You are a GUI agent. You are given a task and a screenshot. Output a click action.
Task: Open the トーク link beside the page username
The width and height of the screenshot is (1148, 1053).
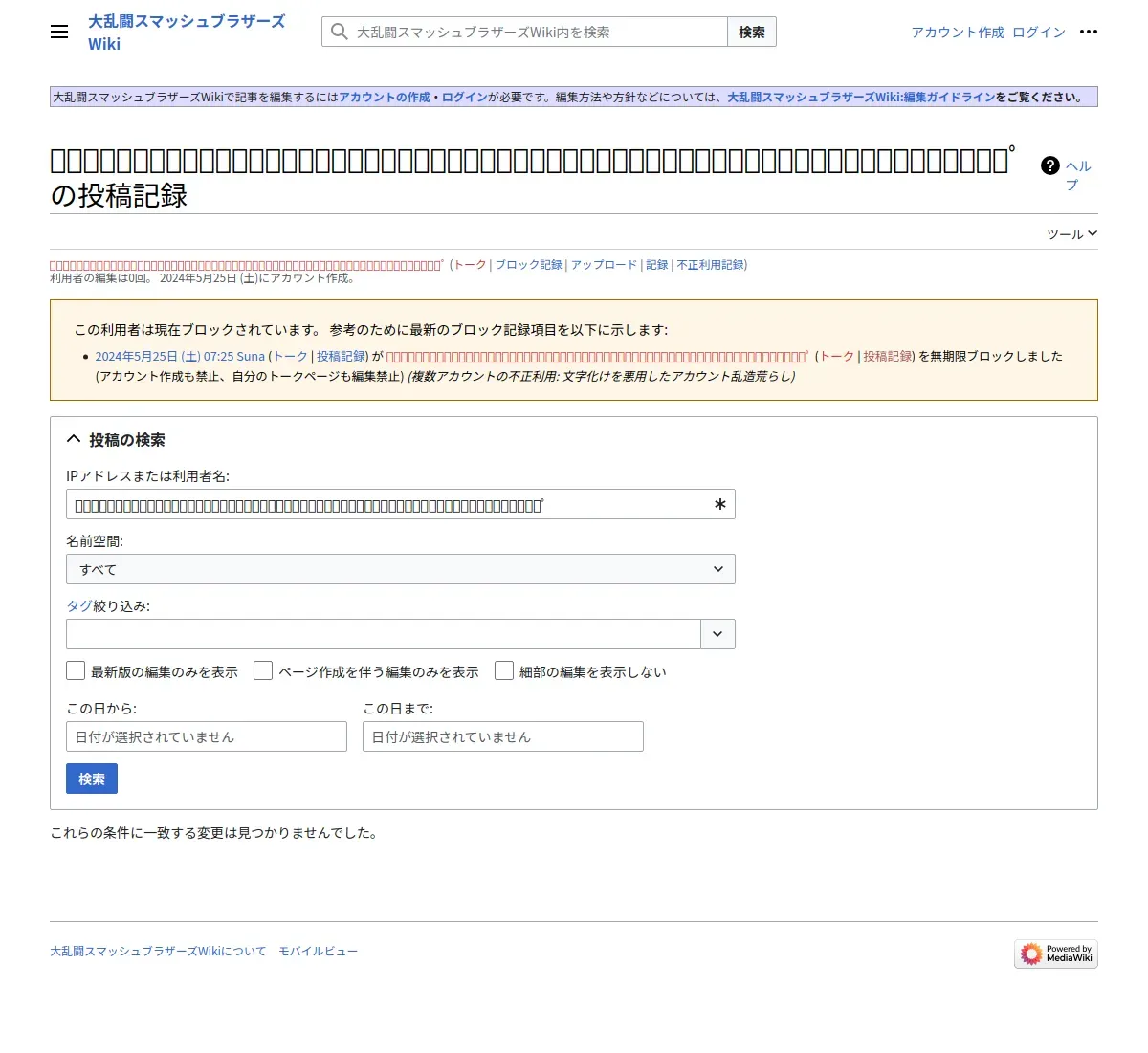point(470,265)
